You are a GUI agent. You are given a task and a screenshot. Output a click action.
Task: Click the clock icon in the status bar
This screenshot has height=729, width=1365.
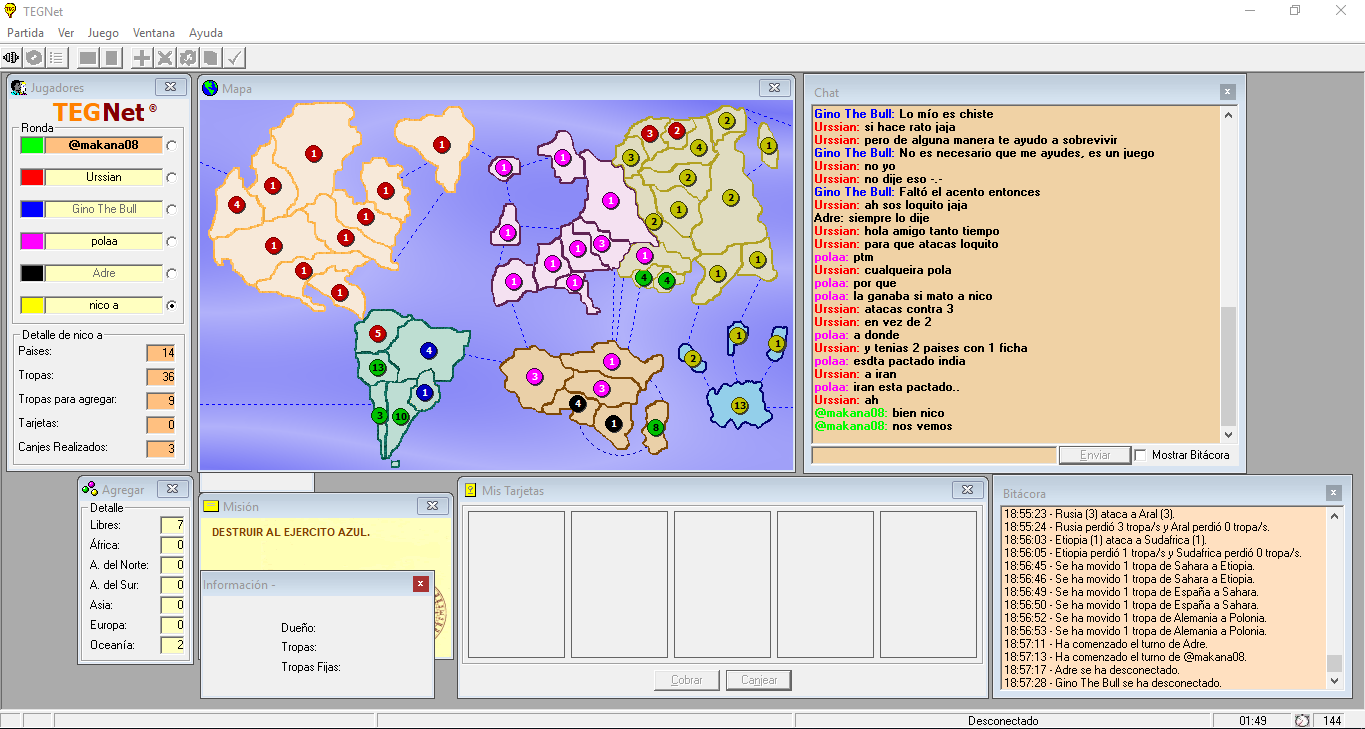[1302, 721]
